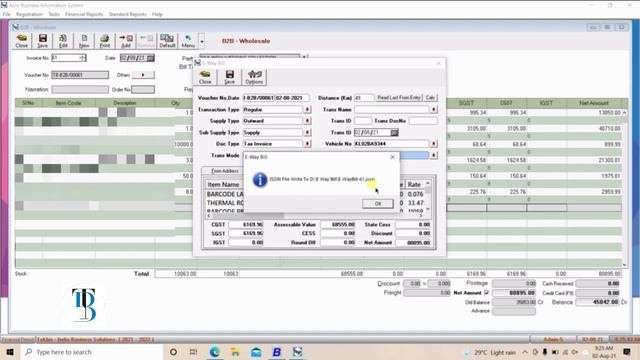This screenshot has width=640, height=360.
Task: Open the notification center icon
Action: pos(627,352)
